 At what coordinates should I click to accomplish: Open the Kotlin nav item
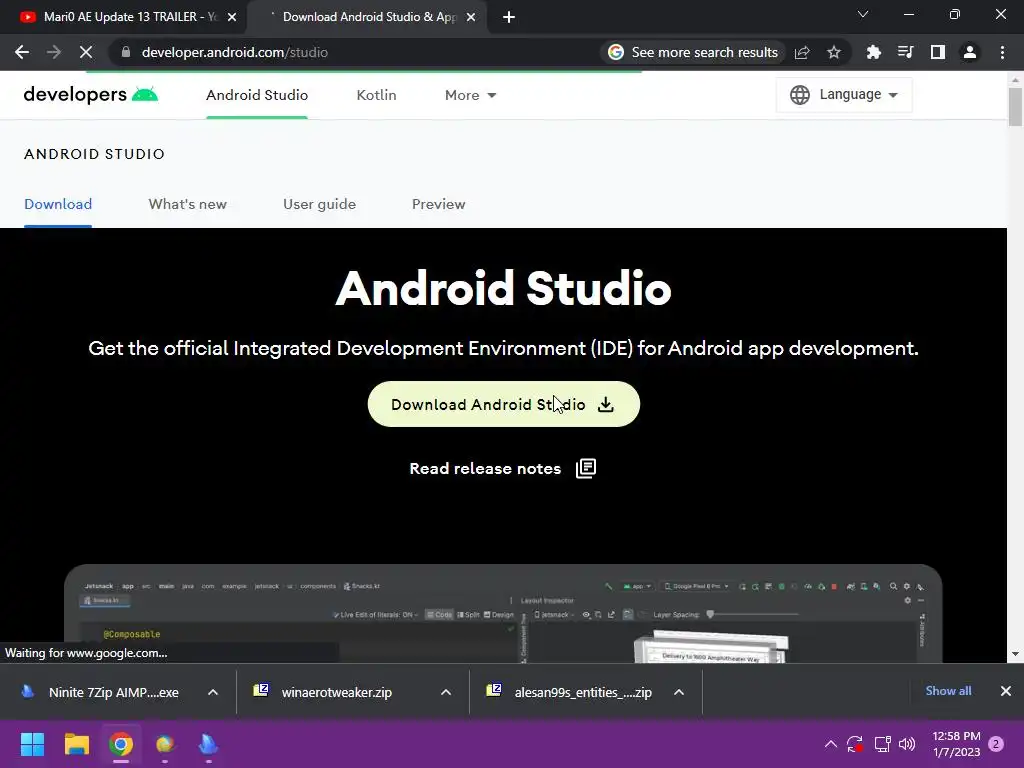point(376,95)
